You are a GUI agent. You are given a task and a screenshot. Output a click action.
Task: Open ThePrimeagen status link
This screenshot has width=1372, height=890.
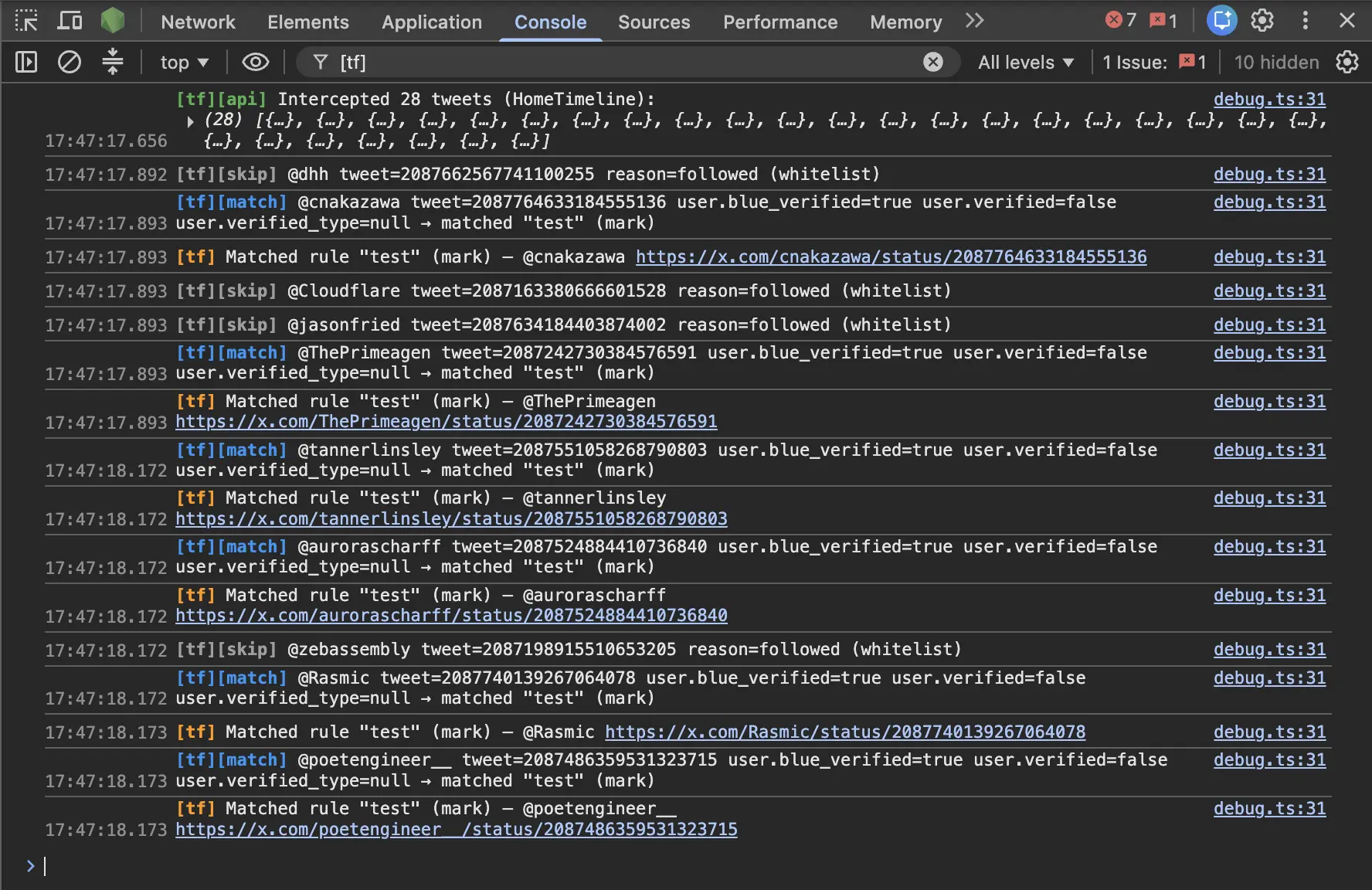tap(447, 422)
